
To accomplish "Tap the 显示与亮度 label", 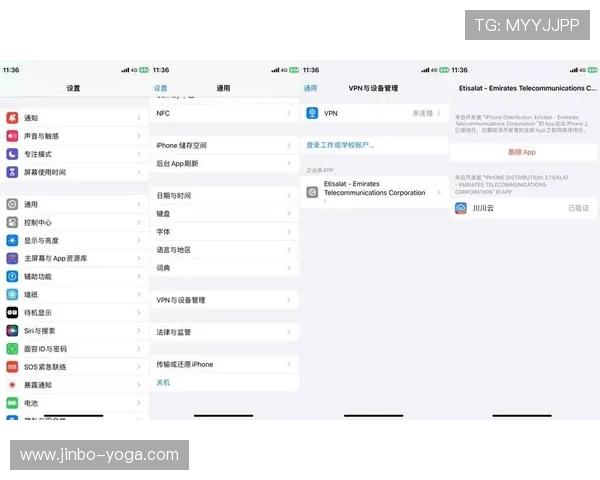I will [41, 240].
